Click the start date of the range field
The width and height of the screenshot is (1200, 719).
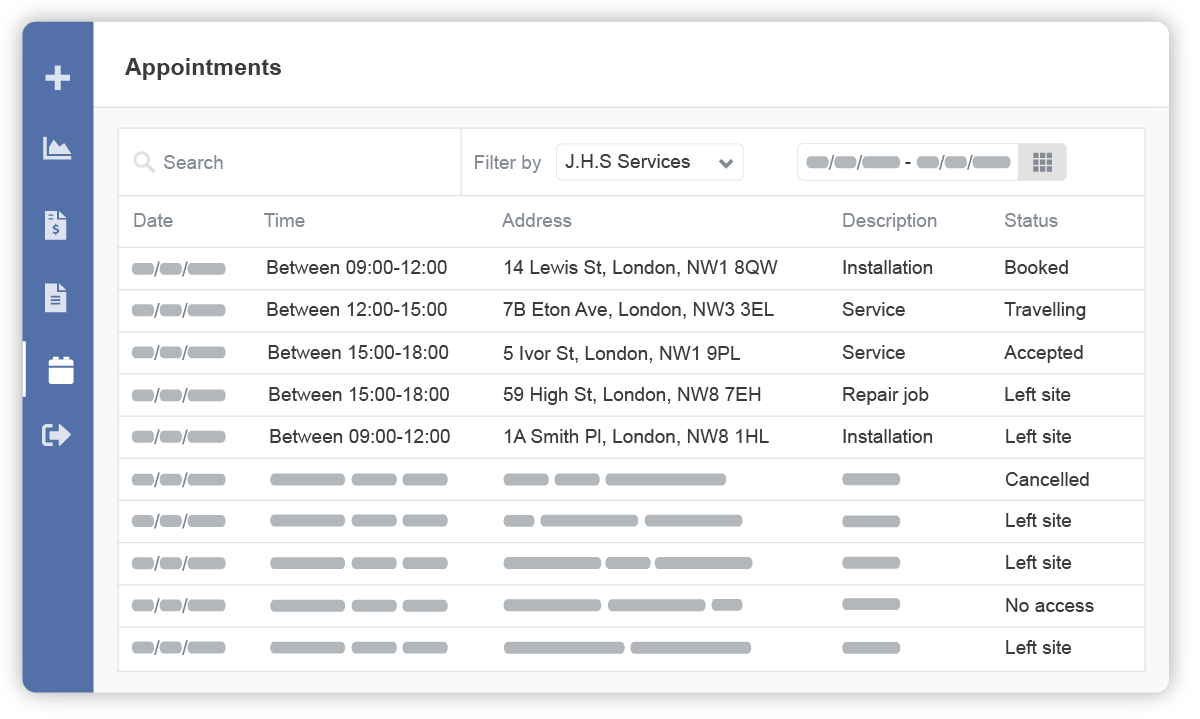pyautogui.click(x=855, y=161)
